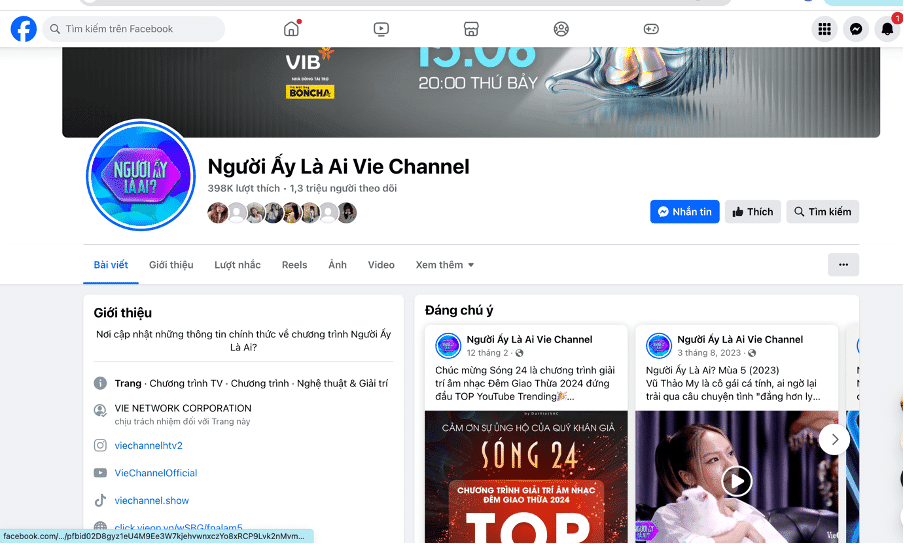Click the globe privacy icon on 3 tháng 8 post

[x=752, y=353]
